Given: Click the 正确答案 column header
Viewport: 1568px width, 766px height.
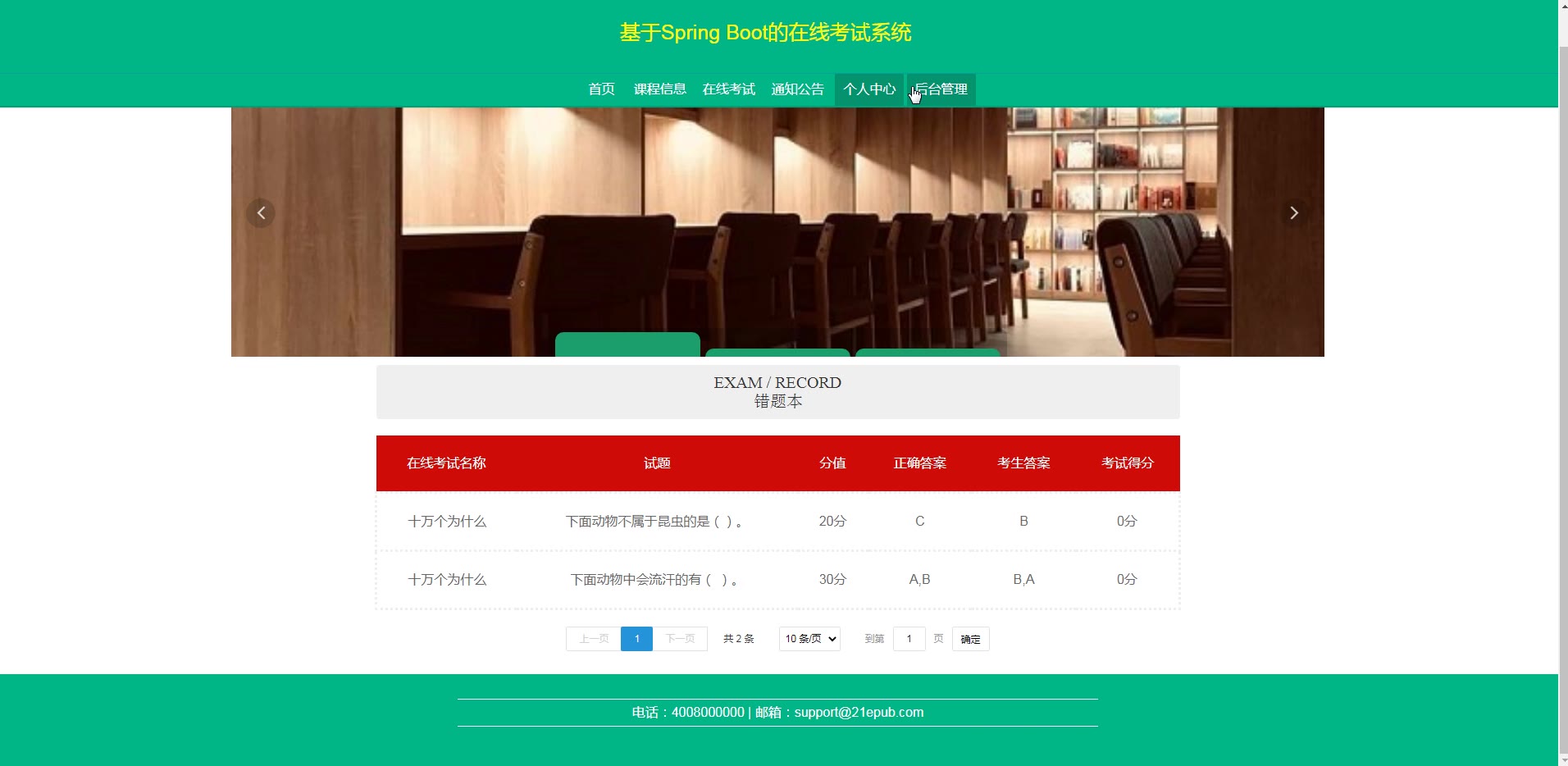Looking at the screenshot, I should 920,463.
